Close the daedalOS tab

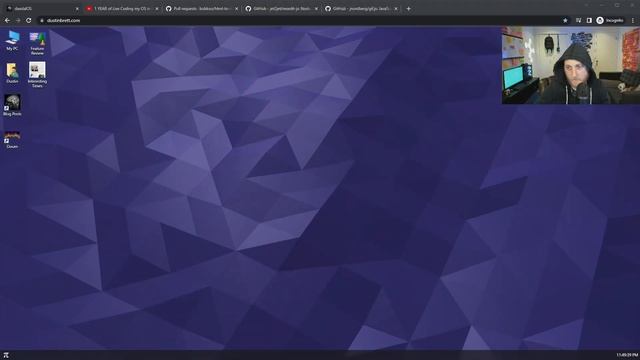(x=77, y=9)
